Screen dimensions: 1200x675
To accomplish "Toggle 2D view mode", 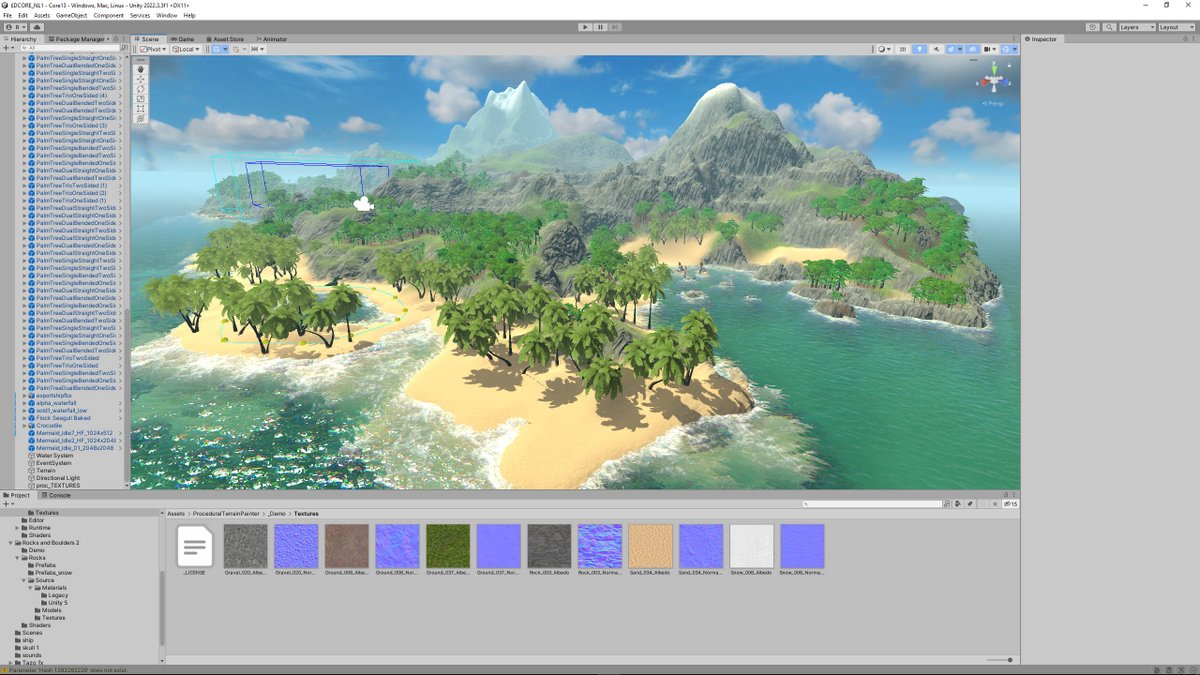I will 903,49.
